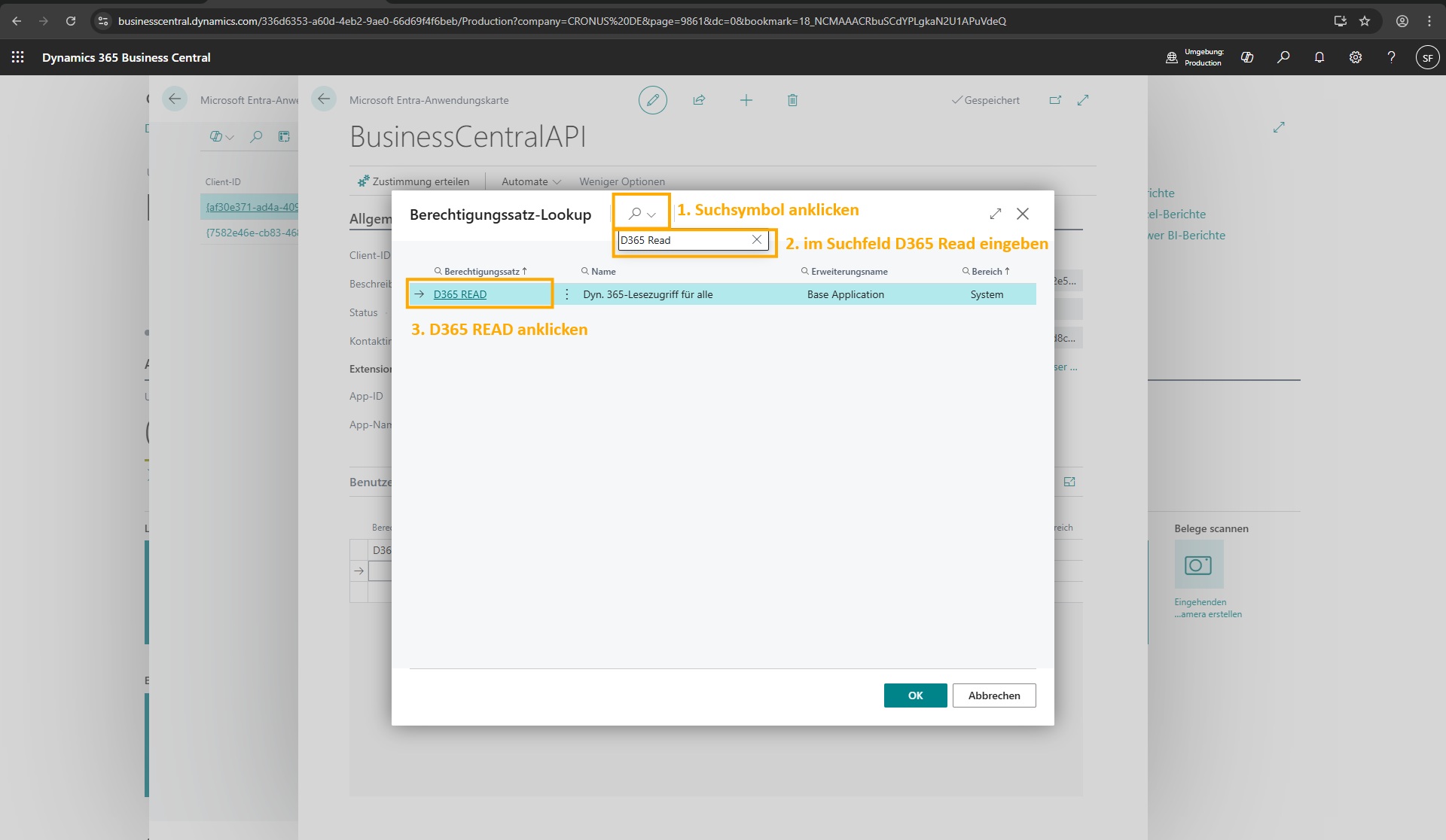The height and width of the screenshot is (840, 1446).
Task: Open the Power BI-Berichte link in the background
Action: 1187,236
